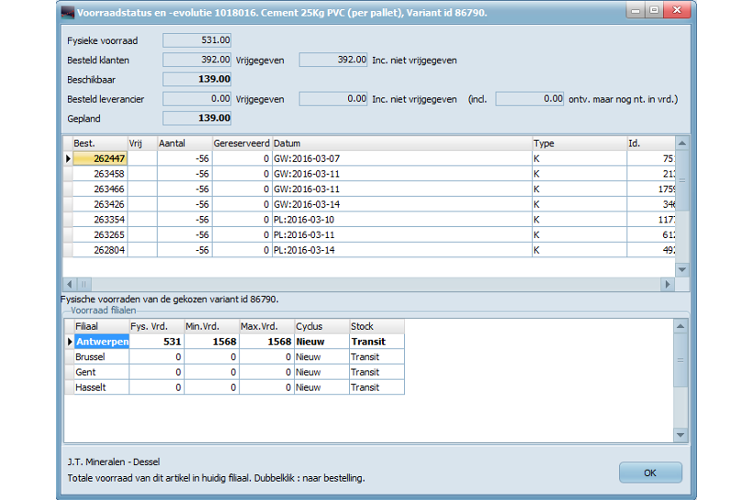Click the Min.Vrd. column header
The height and width of the screenshot is (500, 750).
point(212,326)
